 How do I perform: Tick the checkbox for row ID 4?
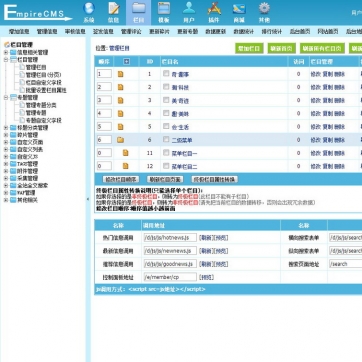click(166, 113)
